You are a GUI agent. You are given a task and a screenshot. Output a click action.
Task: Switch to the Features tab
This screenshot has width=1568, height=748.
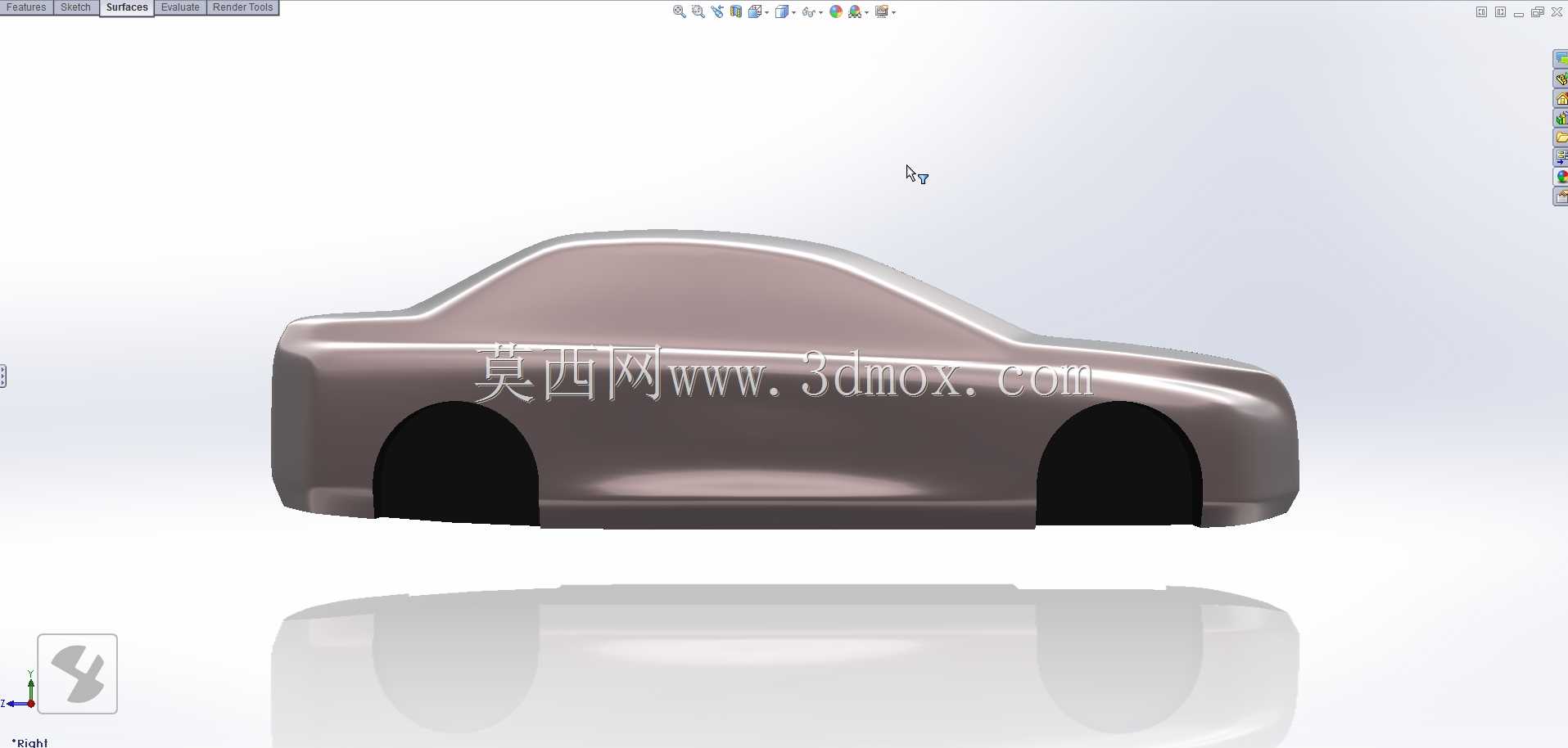26,7
